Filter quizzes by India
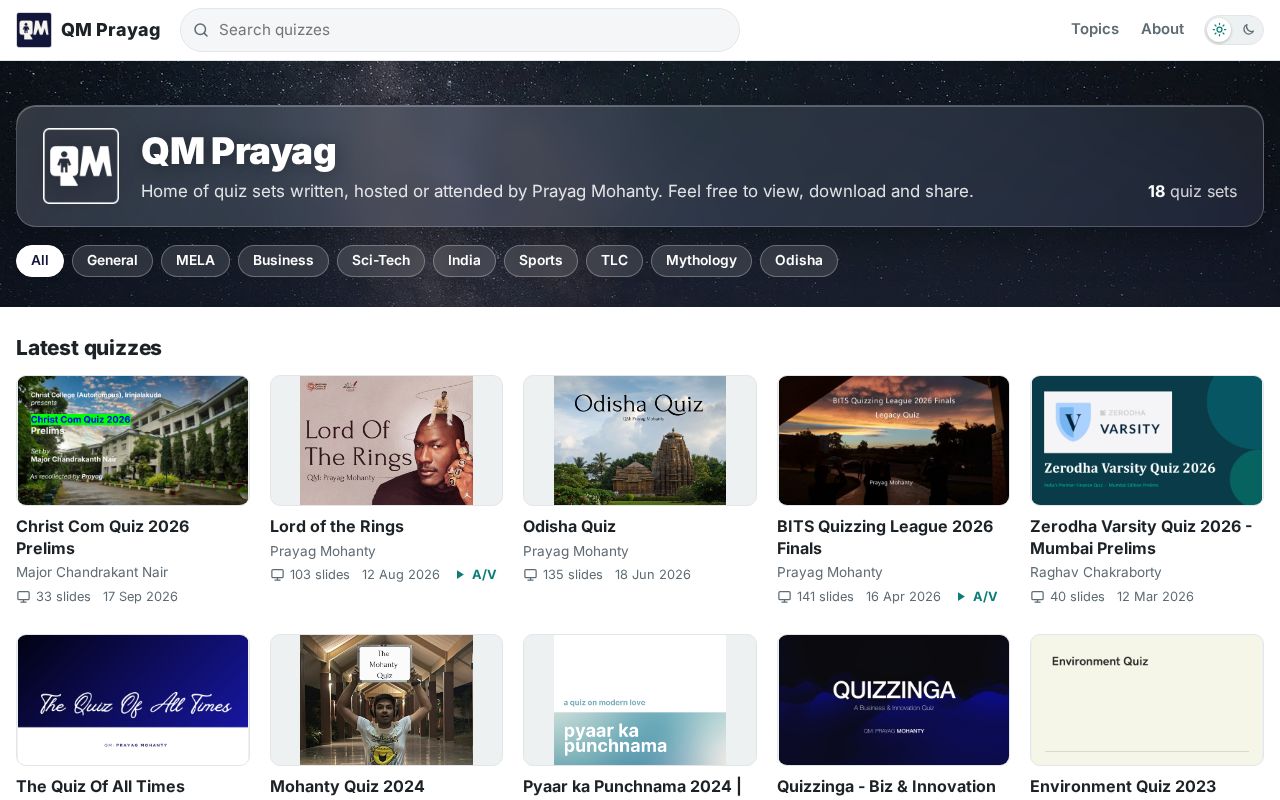 tap(464, 261)
